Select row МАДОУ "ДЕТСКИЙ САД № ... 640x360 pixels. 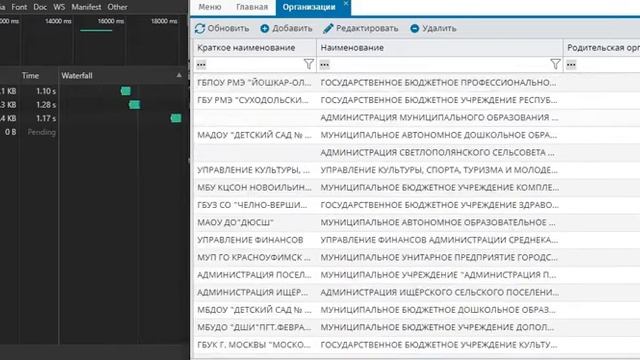click(416, 135)
